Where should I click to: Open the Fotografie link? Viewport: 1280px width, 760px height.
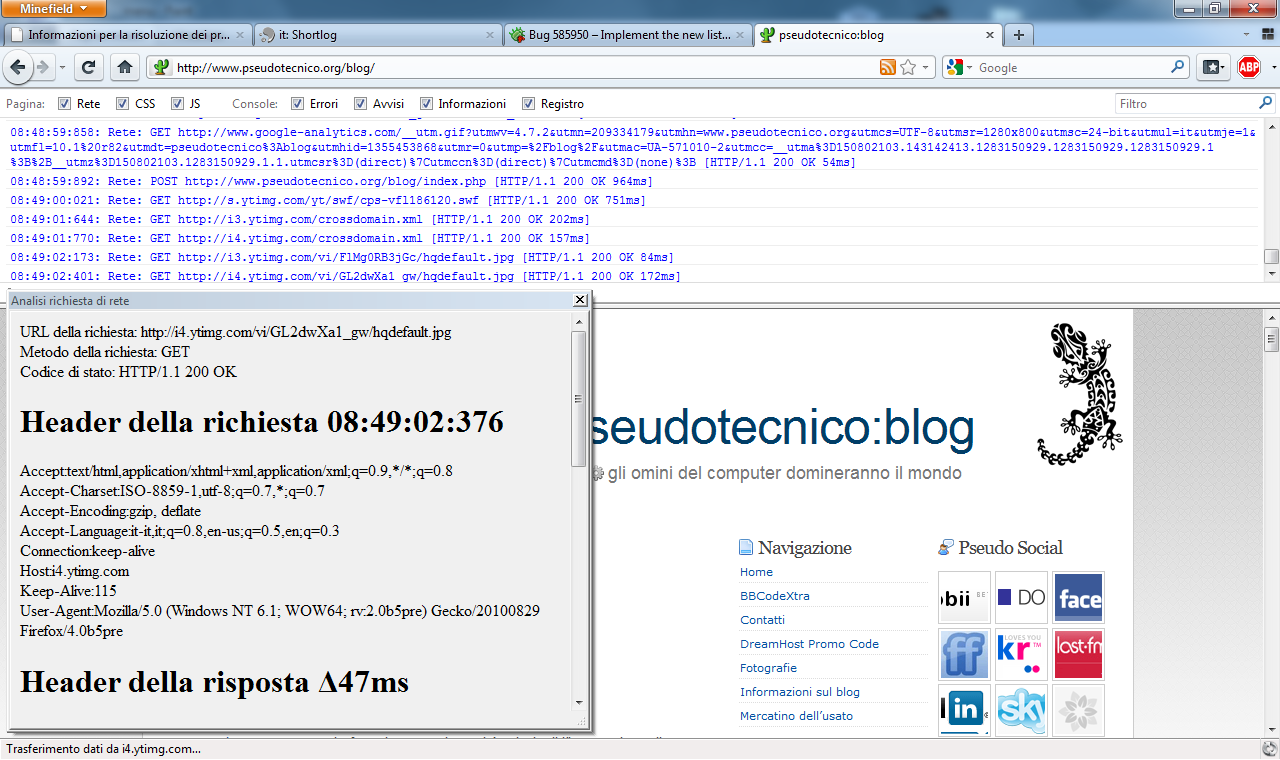(768, 668)
